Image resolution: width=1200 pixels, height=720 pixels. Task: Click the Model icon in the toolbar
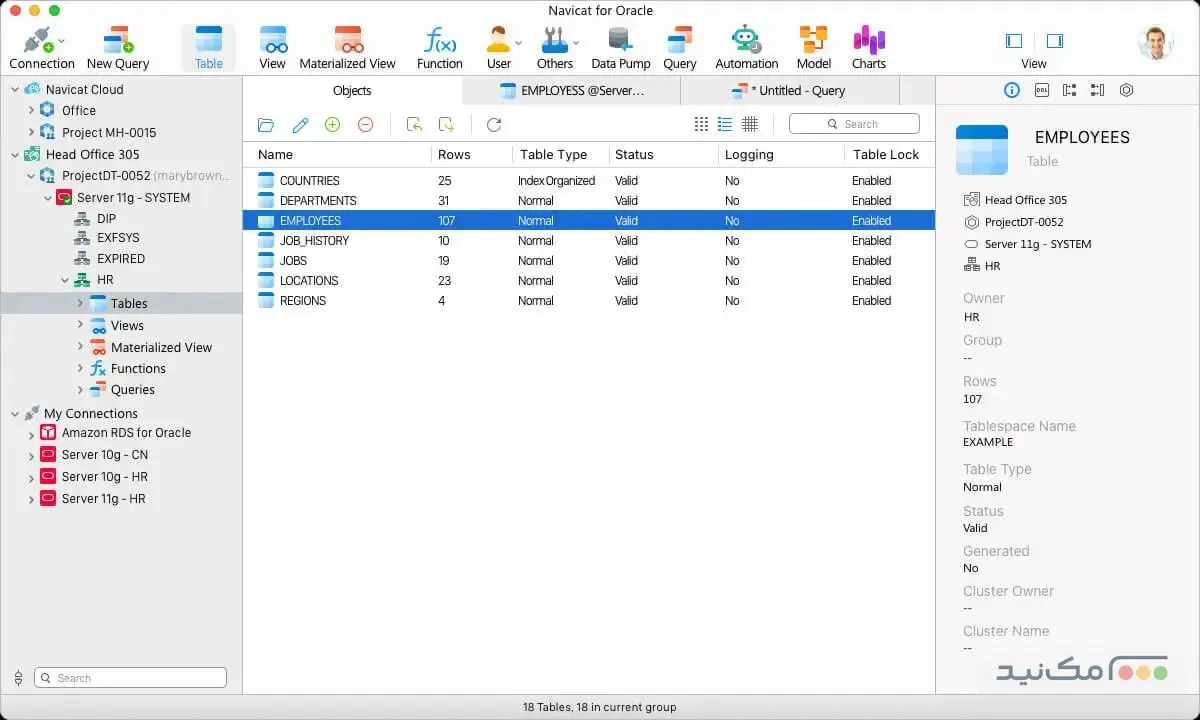[x=813, y=45]
